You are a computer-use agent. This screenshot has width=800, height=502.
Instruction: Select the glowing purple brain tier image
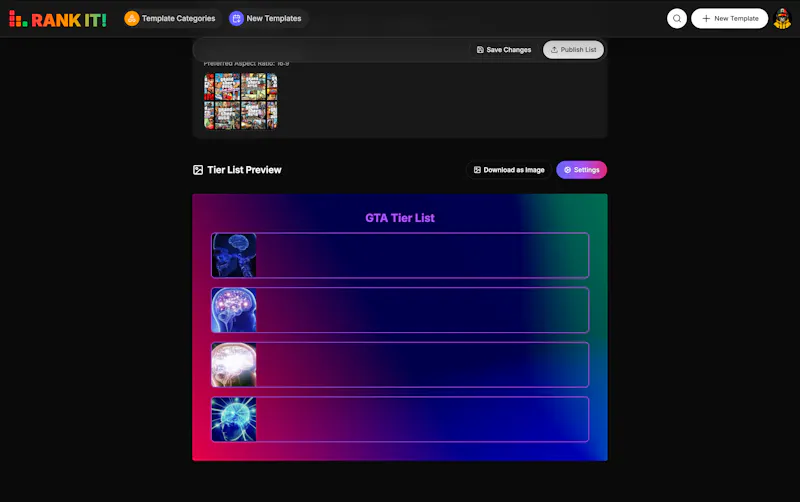234,310
